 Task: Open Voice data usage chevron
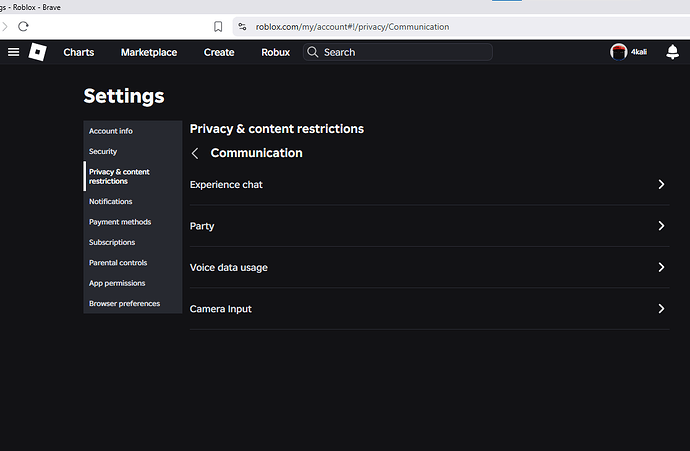[x=661, y=267]
